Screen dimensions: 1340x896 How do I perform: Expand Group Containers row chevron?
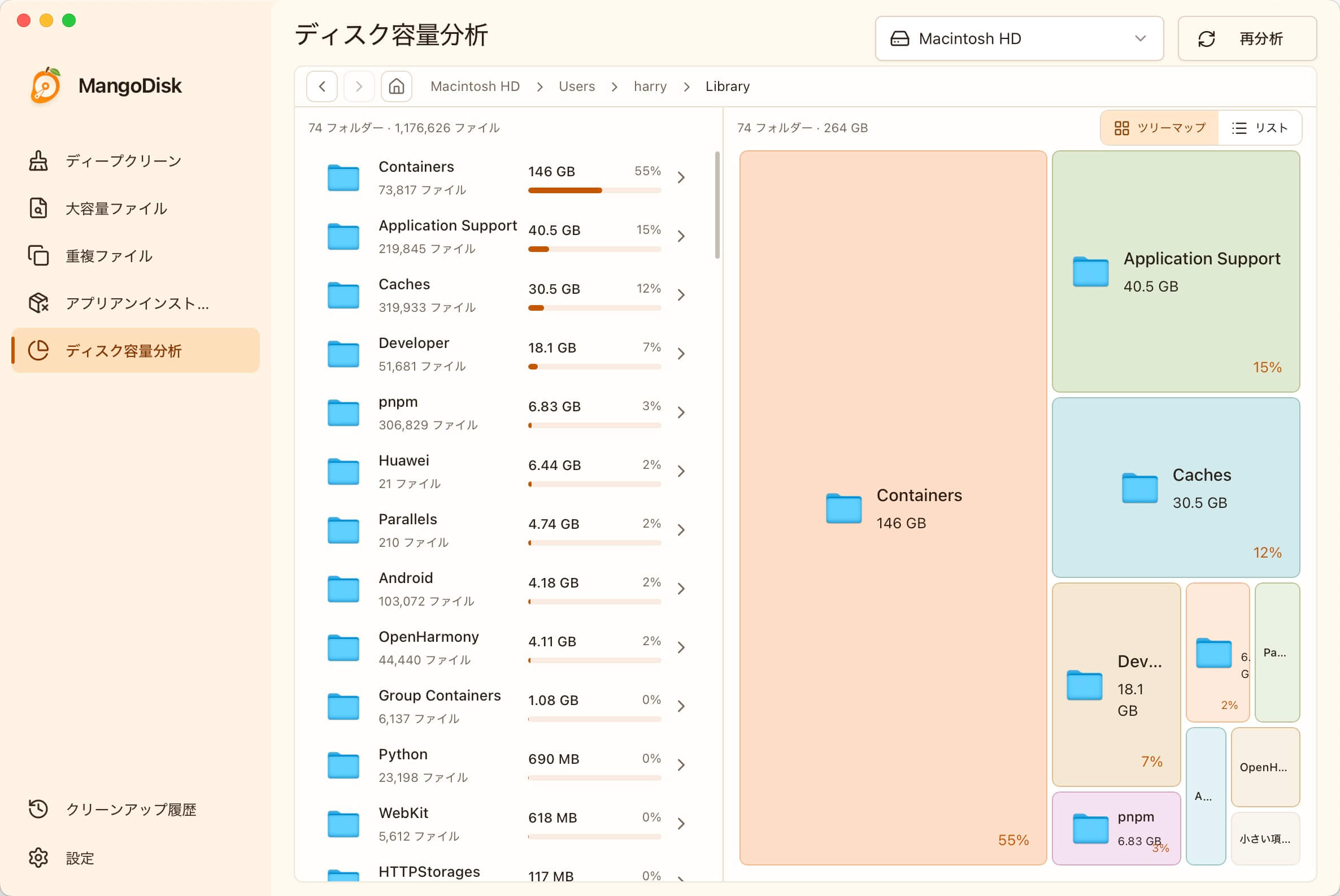[x=681, y=707]
